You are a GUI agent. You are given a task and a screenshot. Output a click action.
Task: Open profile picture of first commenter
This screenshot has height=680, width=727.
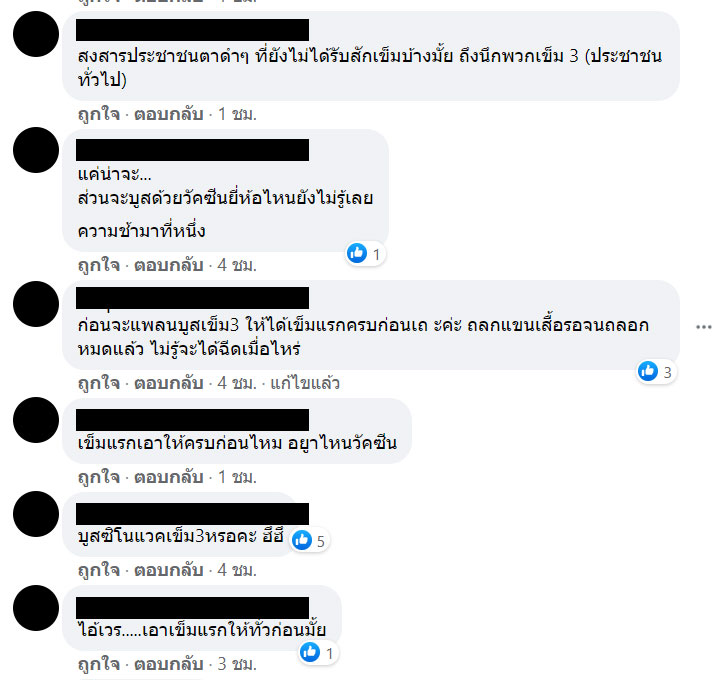point(36,34)
